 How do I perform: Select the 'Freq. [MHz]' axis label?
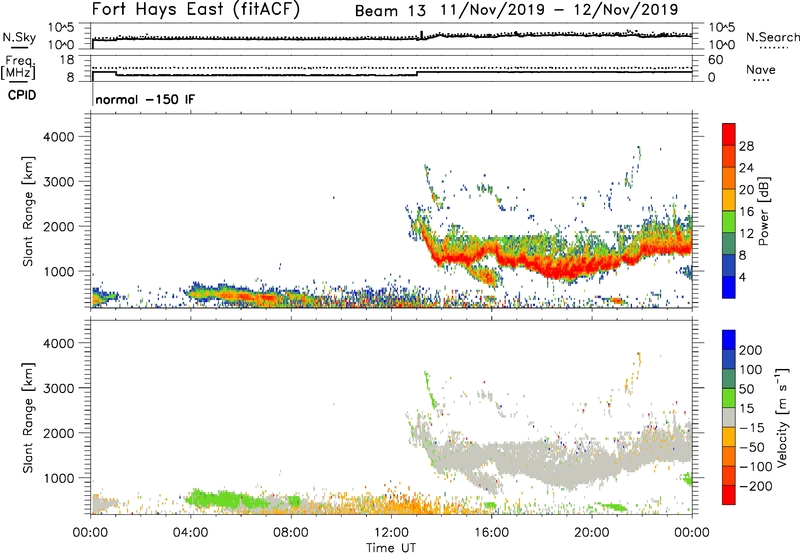[x=18, y=68]
